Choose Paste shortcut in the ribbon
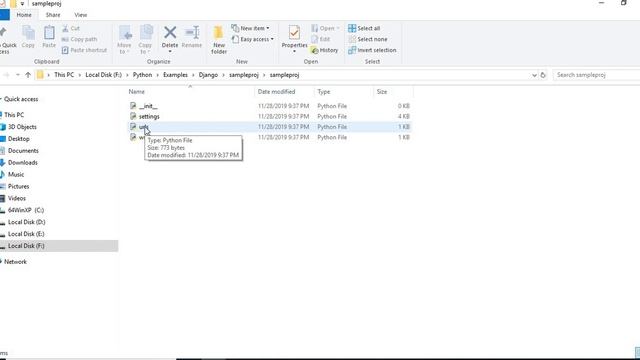The image size is (640, 360). point(84,50)
